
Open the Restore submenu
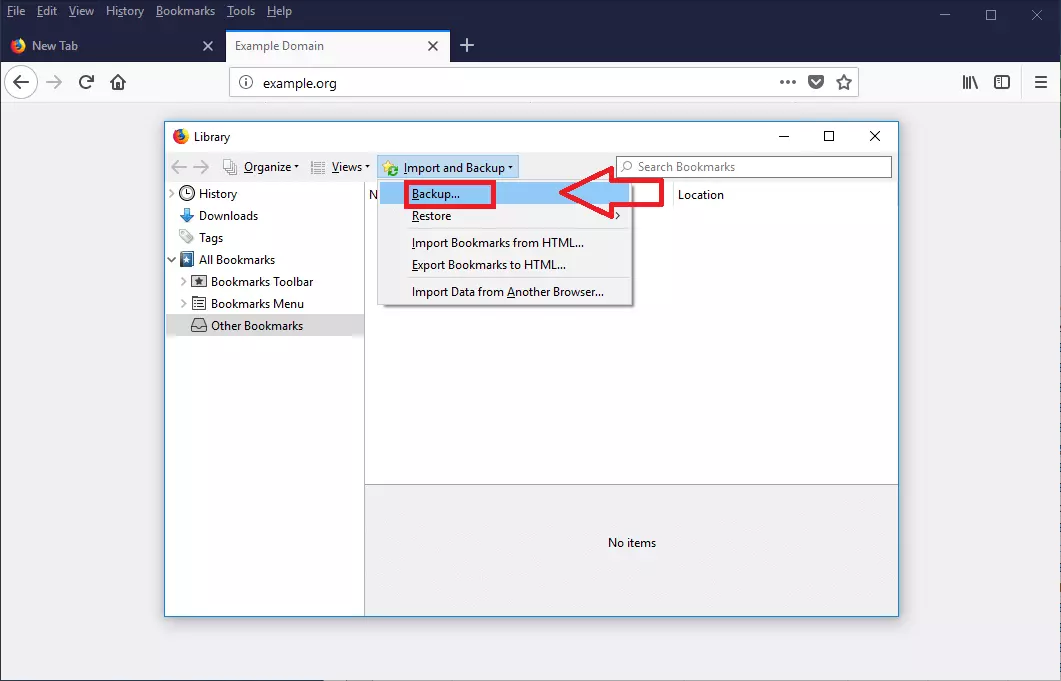click(x=505, y=216)
